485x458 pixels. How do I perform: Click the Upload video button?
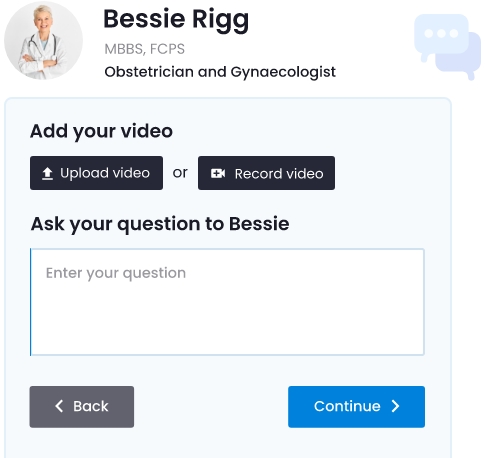[96, 173]
